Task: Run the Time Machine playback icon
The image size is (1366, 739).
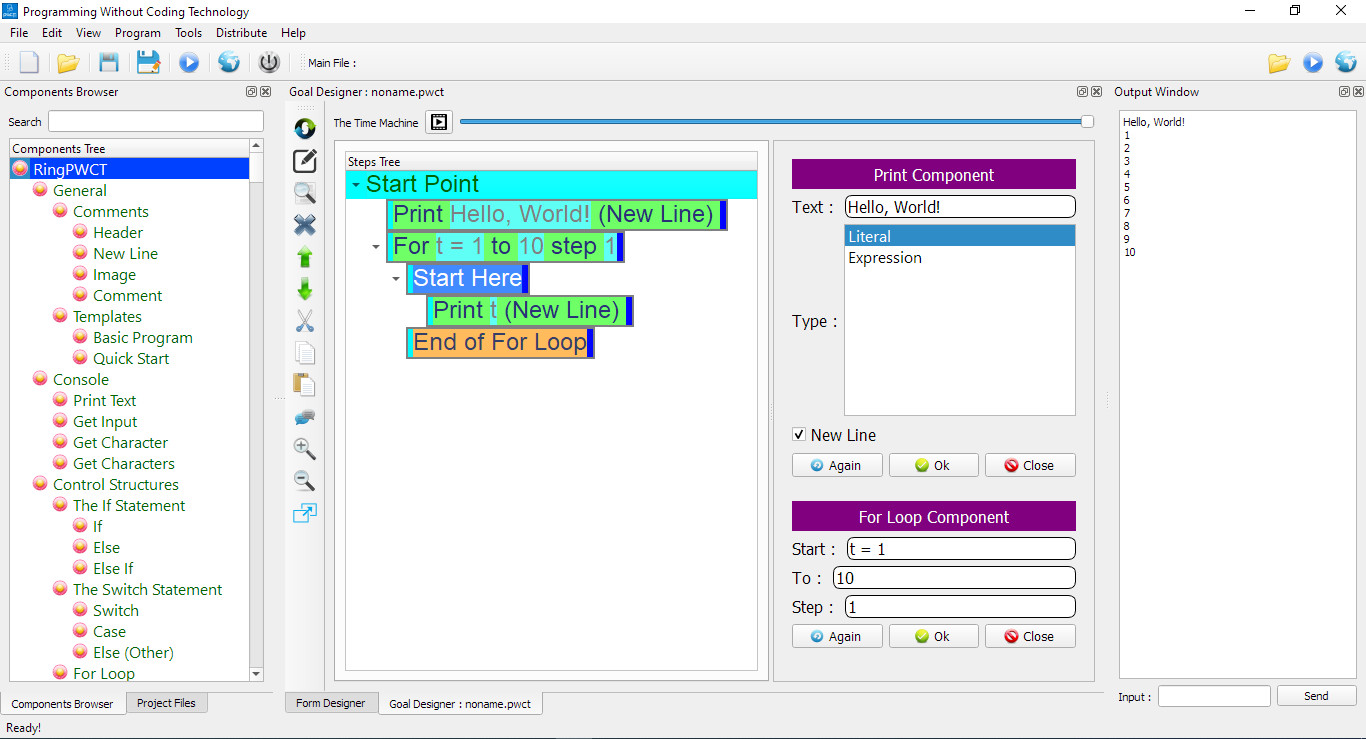Action: coord(438,122)
